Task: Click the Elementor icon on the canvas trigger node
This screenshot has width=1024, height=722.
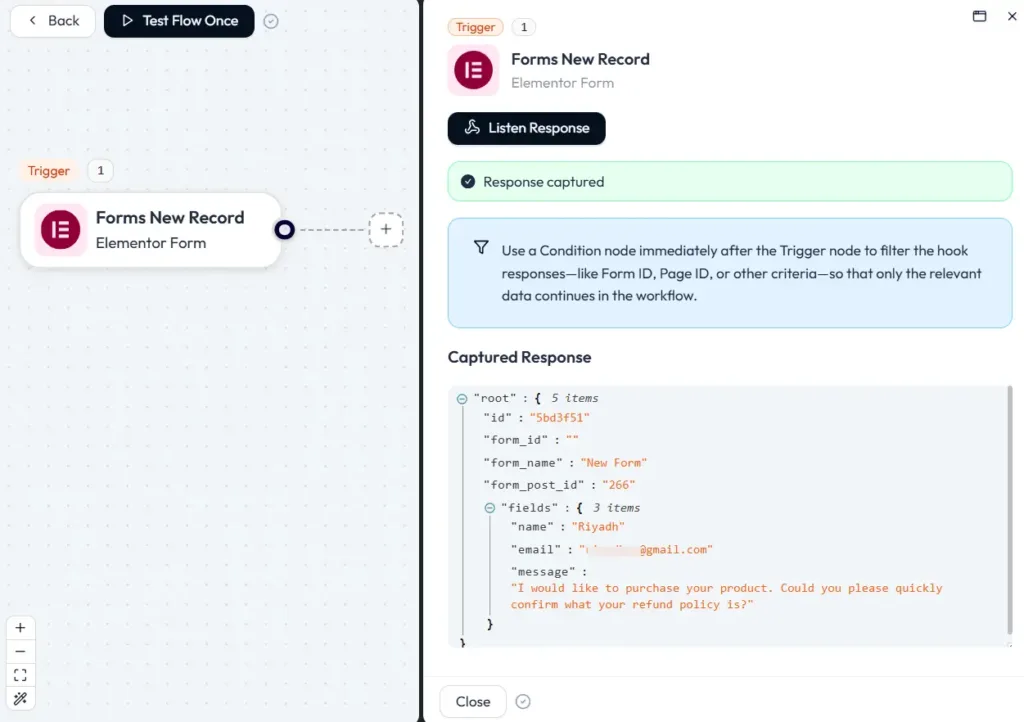Action: (x=61, y=230)
